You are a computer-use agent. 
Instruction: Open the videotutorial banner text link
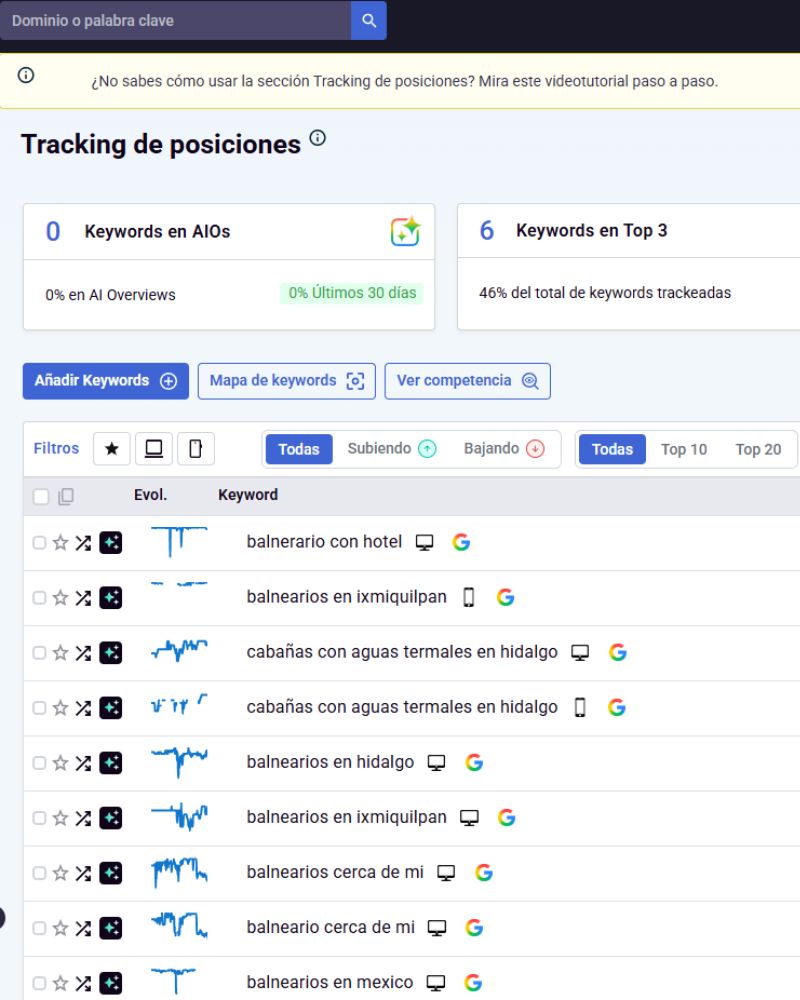point(404,81)
